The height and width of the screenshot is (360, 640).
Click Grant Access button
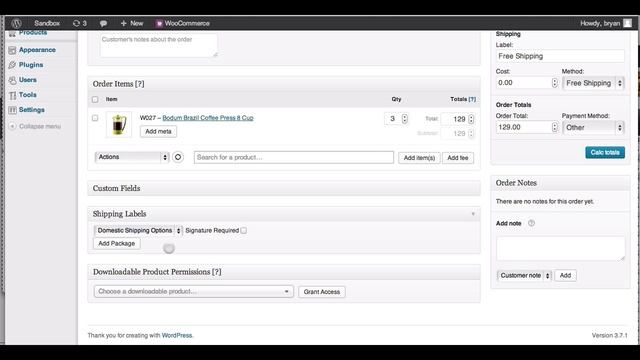[322, 292]
